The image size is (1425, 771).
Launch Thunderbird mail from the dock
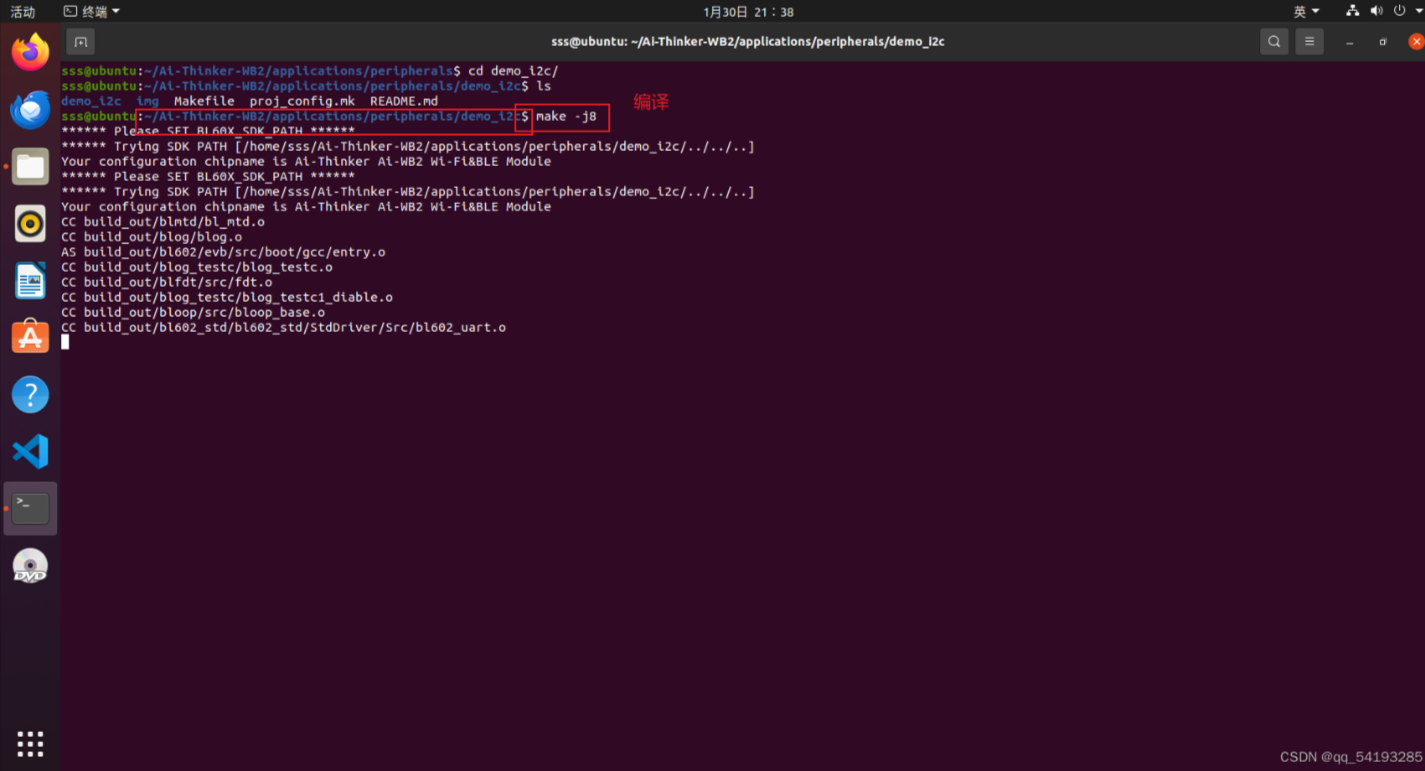coord(30,109)
